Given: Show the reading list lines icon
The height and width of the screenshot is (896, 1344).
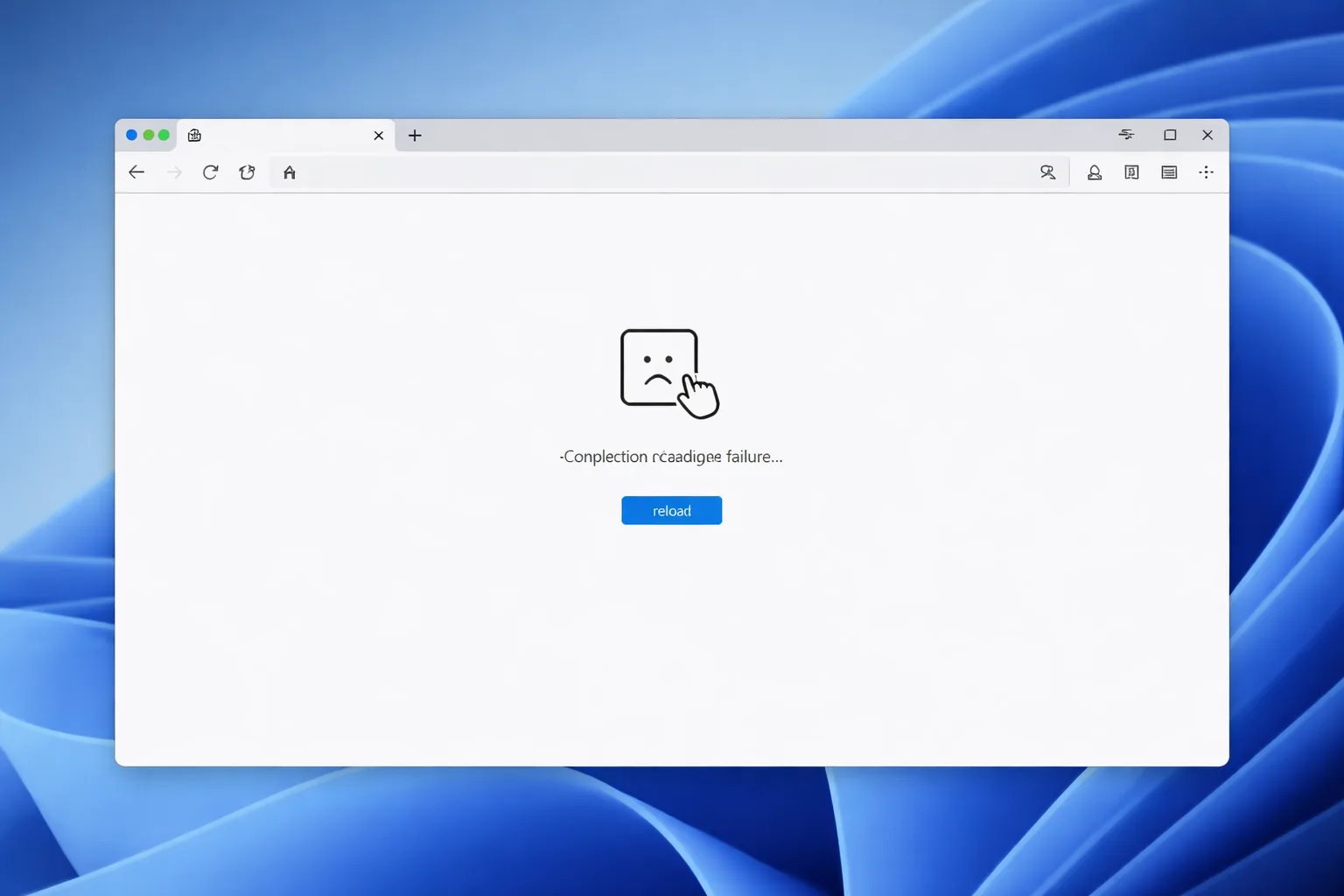Looking at the screenshot, I should coord(1169,172).
